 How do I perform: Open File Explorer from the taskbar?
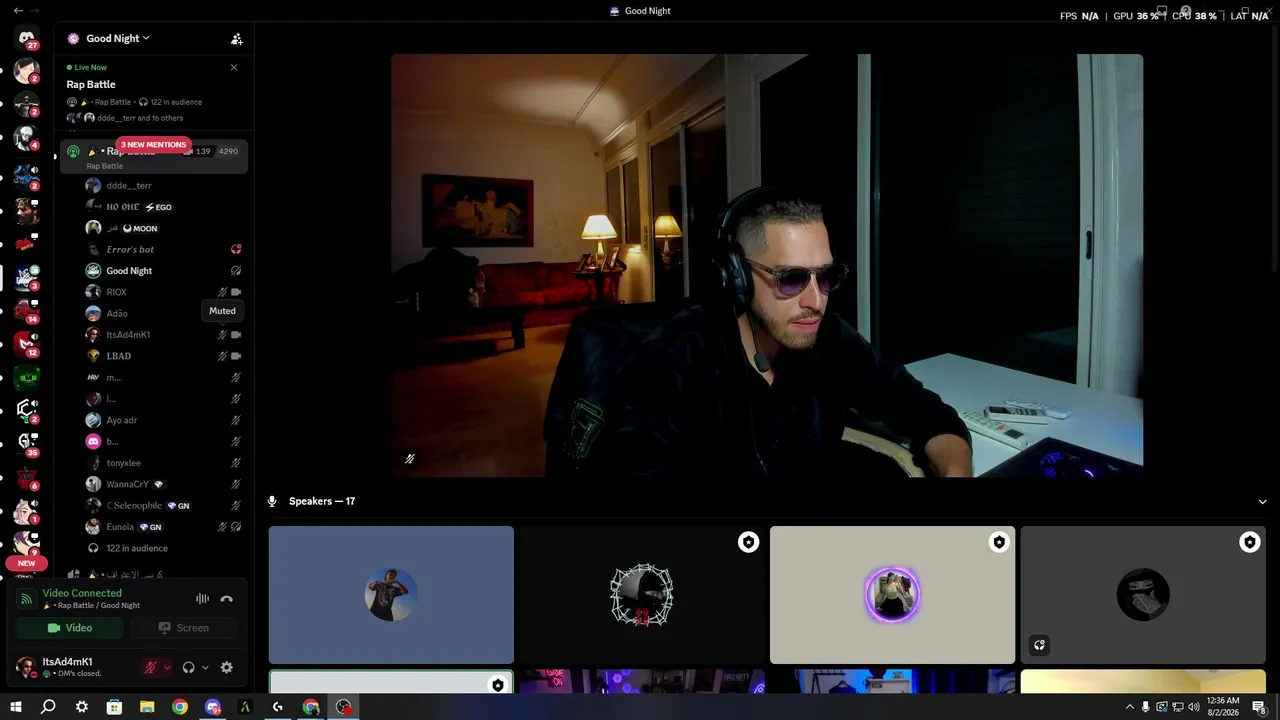coord(147,707)
